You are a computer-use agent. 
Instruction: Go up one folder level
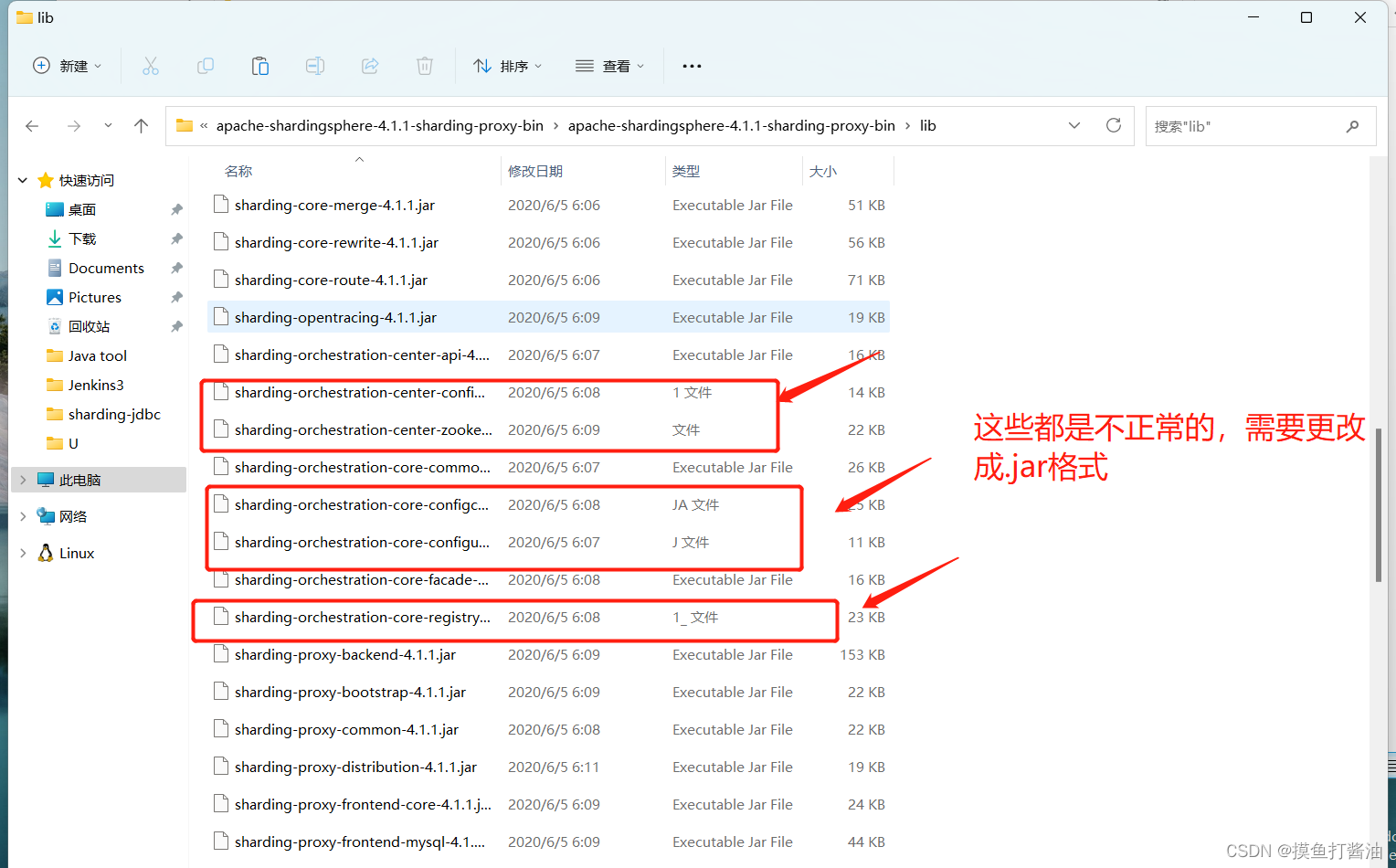tap(141, 126)
